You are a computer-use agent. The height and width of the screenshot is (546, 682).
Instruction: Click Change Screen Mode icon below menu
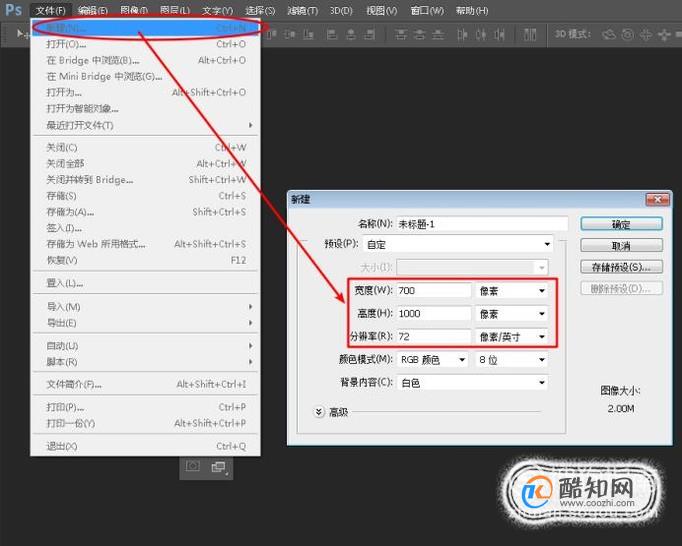pyautogui.click(x=219, y=467)
